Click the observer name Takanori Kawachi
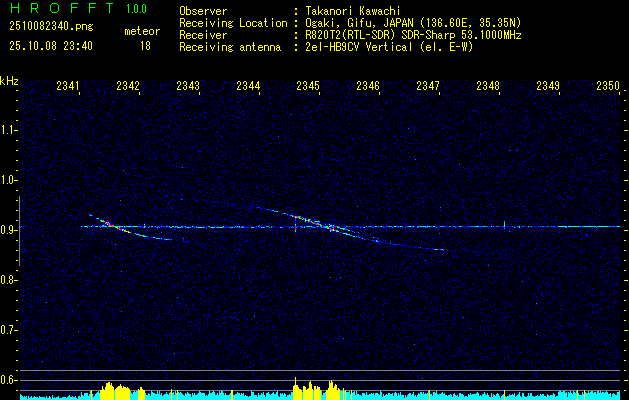 coord(352,11)
